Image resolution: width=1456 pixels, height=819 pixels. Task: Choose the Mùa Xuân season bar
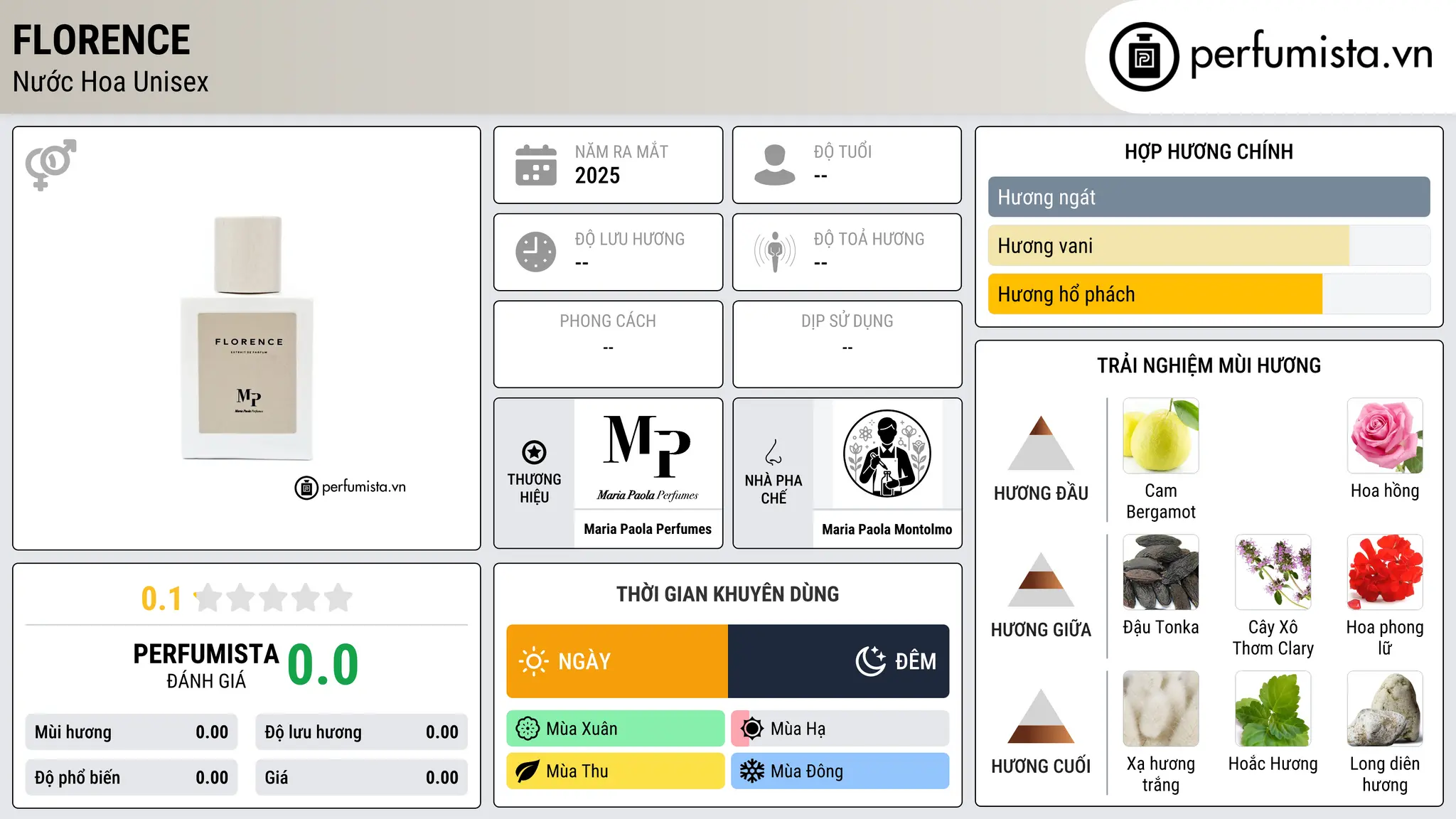point(616,729)
